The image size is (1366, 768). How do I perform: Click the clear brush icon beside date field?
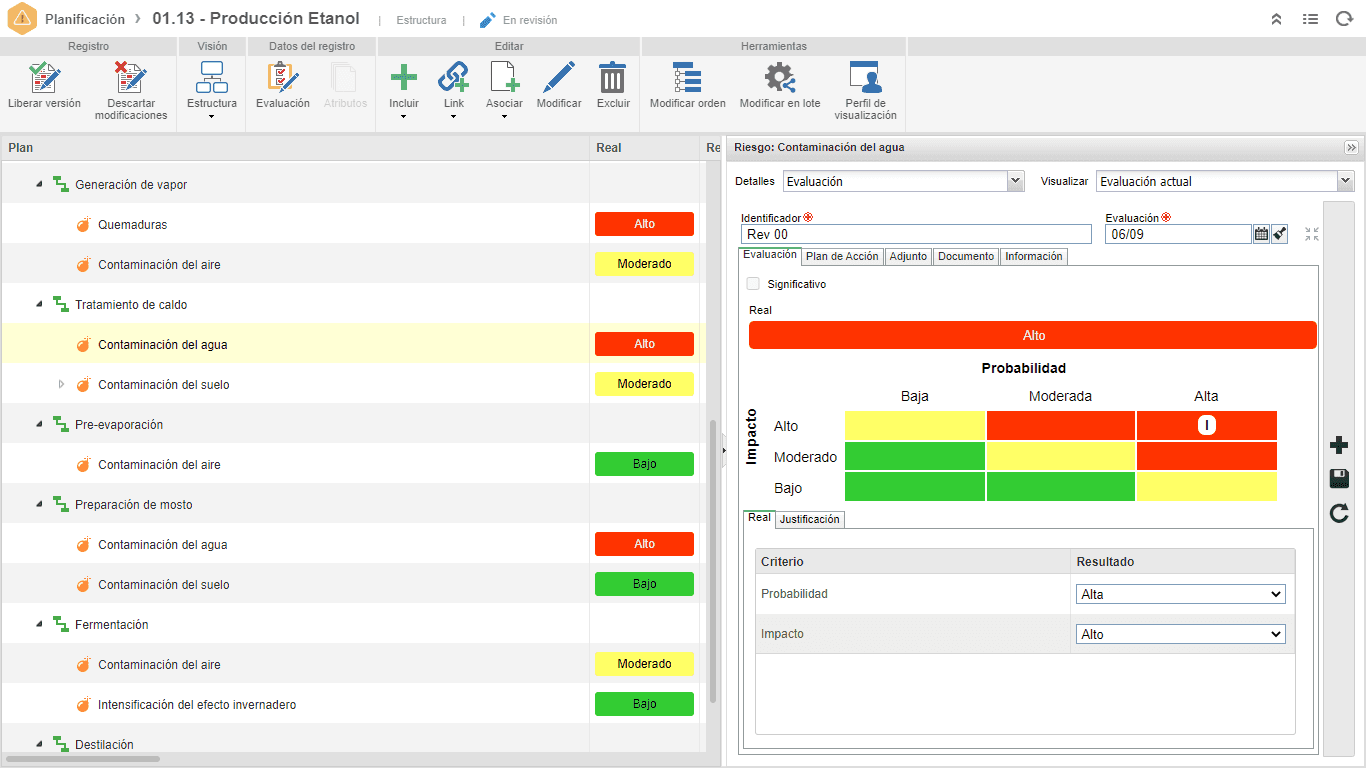coord(1280,234)
